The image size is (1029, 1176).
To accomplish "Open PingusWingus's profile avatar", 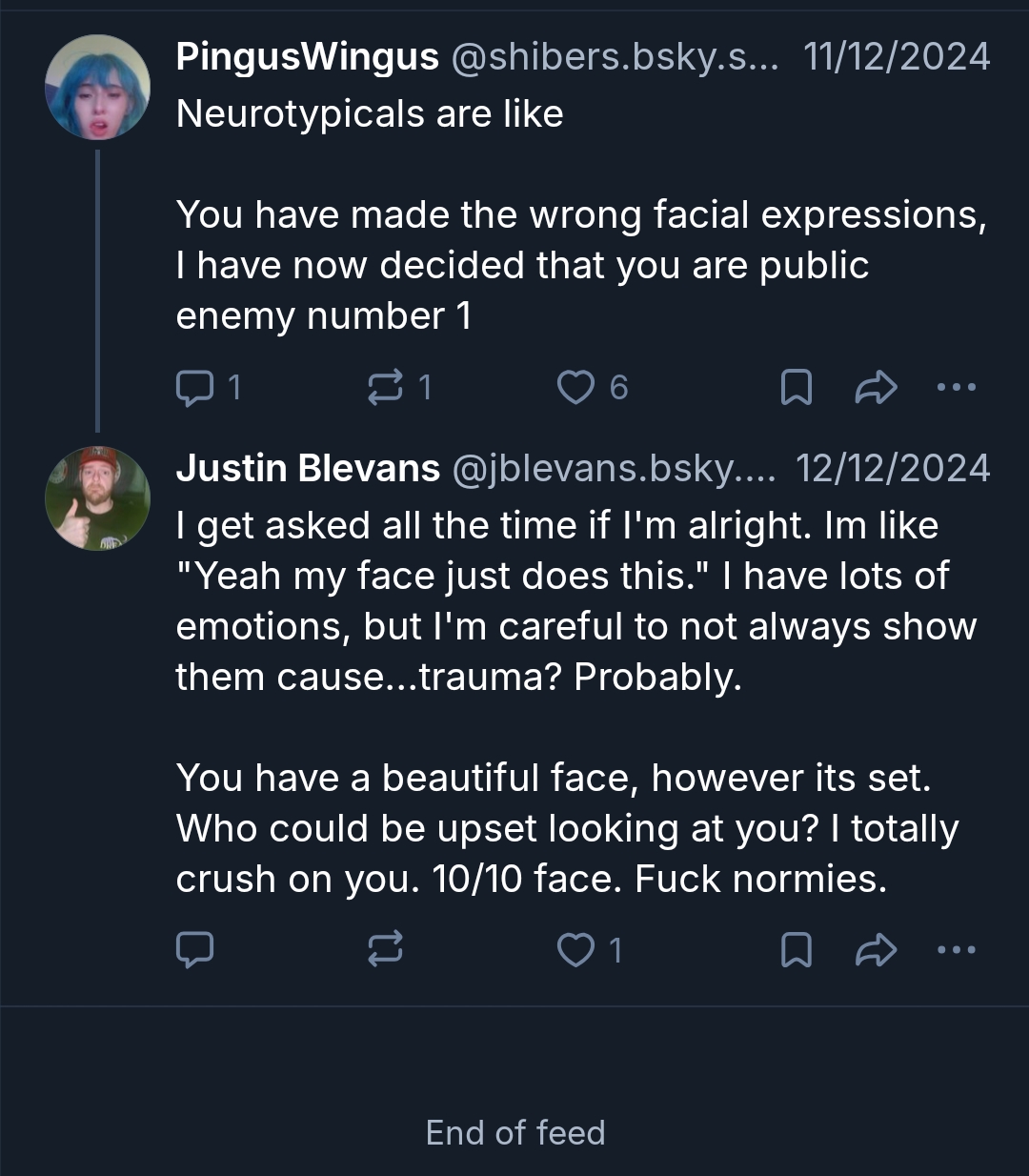I will (97, 88).
